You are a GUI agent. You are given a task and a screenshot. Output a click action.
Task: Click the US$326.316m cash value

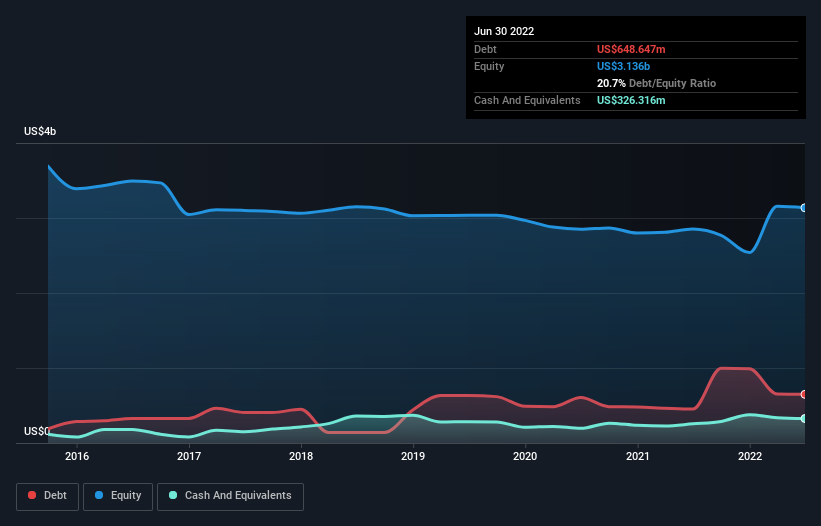point(631,100)
